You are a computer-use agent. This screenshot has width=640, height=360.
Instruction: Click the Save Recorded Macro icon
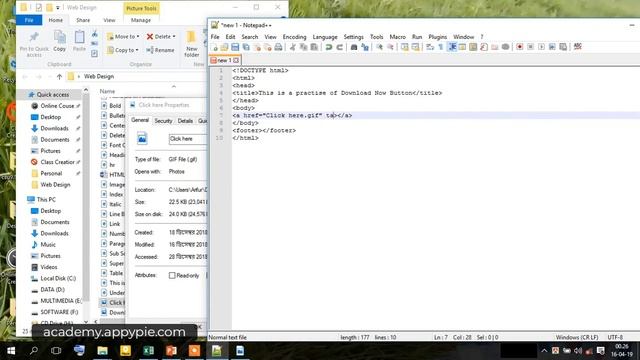click(x=563, y=47)
